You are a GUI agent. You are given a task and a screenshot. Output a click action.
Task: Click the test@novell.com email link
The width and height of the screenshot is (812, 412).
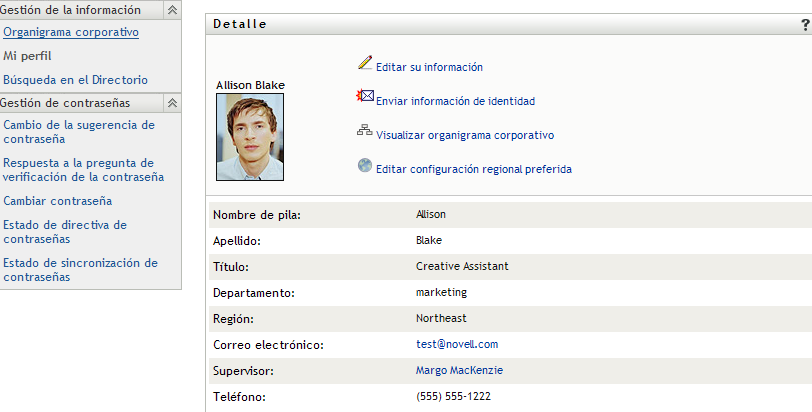coord(456,344)
